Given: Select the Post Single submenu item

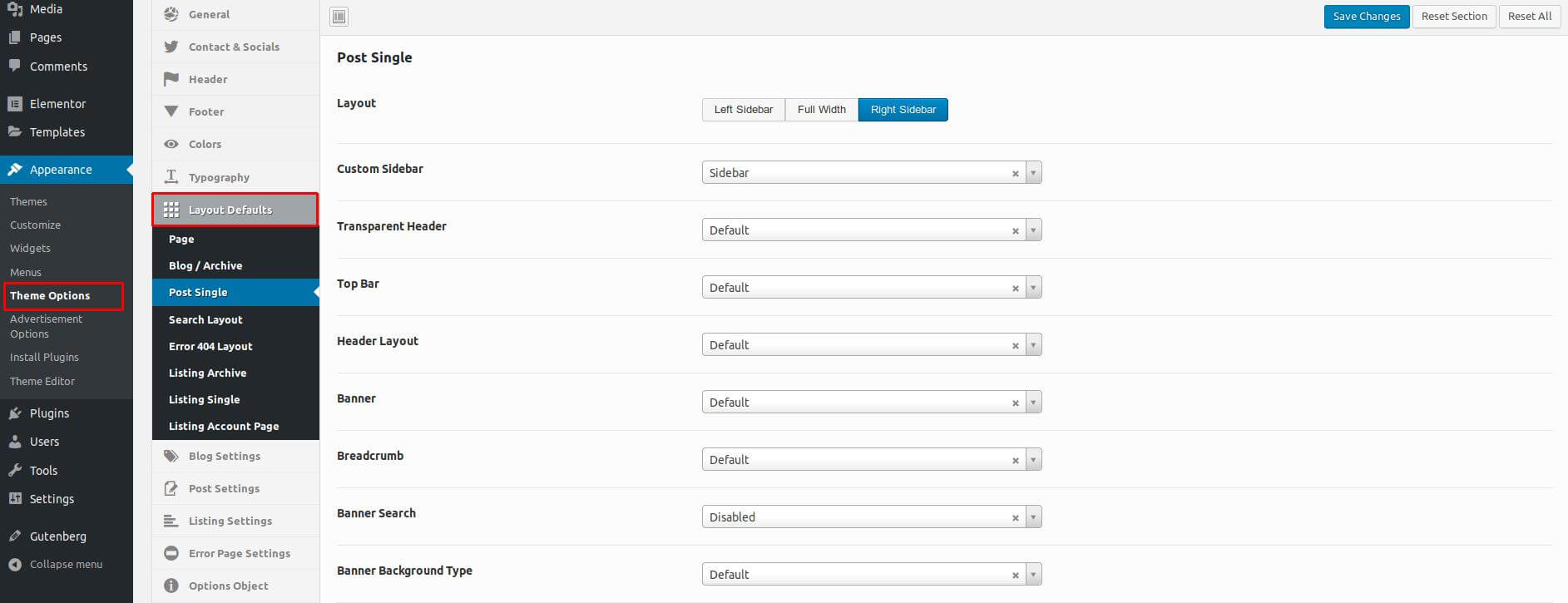Looking at the screenshot, I should 235,292.
